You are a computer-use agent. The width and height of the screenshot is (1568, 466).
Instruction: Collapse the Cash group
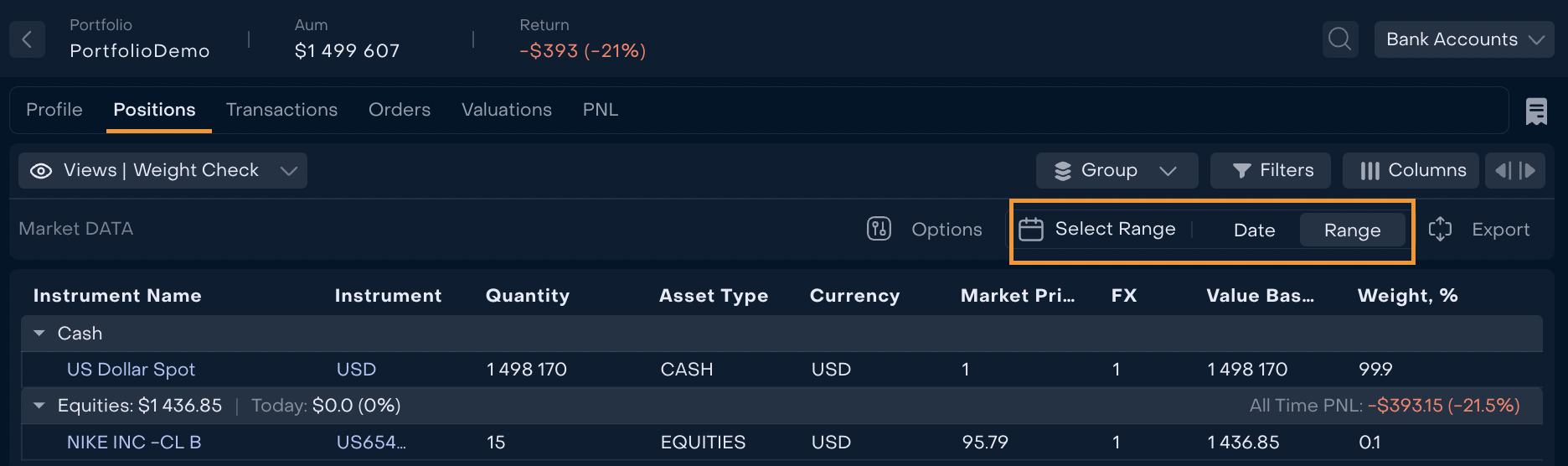click(39, 334)
